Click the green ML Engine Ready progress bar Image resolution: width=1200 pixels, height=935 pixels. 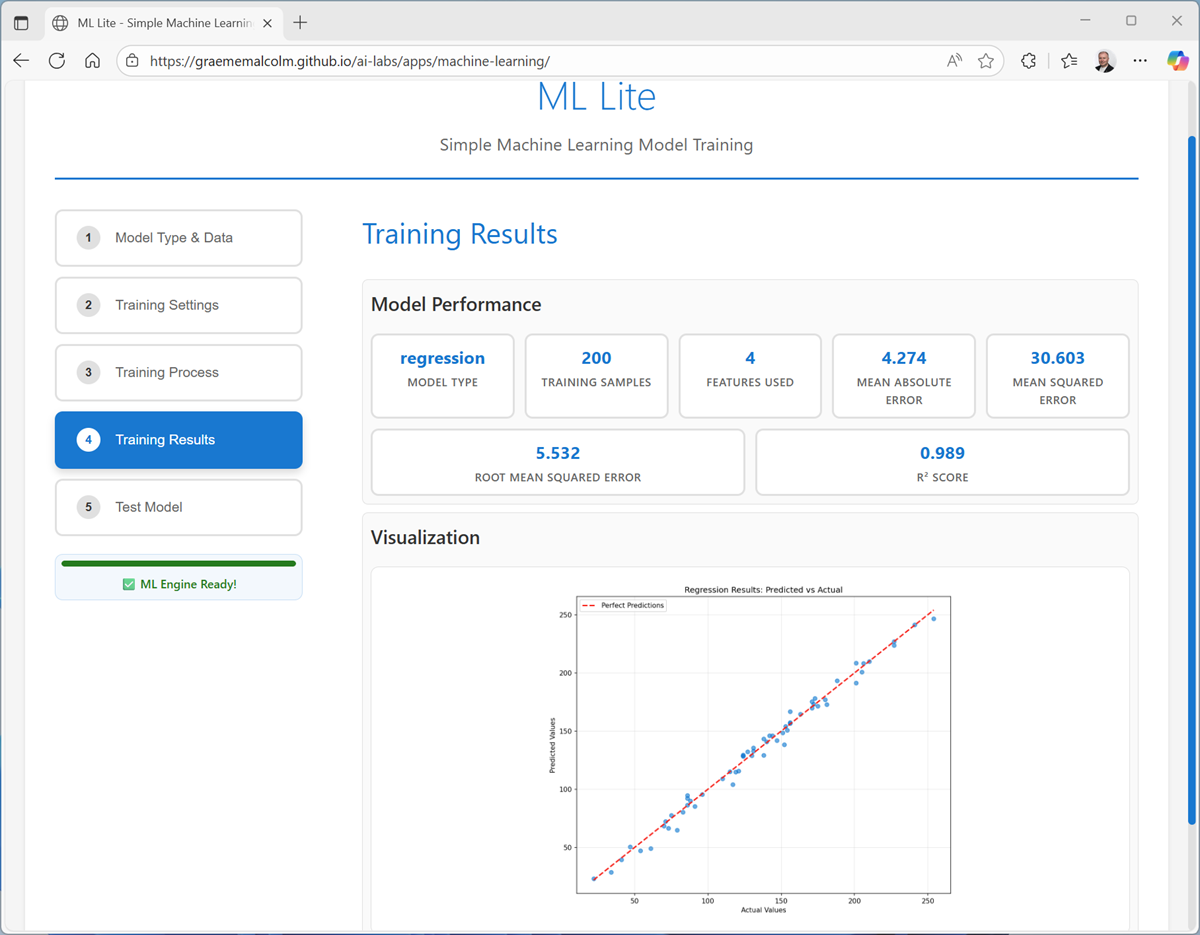tap(178, 562)
